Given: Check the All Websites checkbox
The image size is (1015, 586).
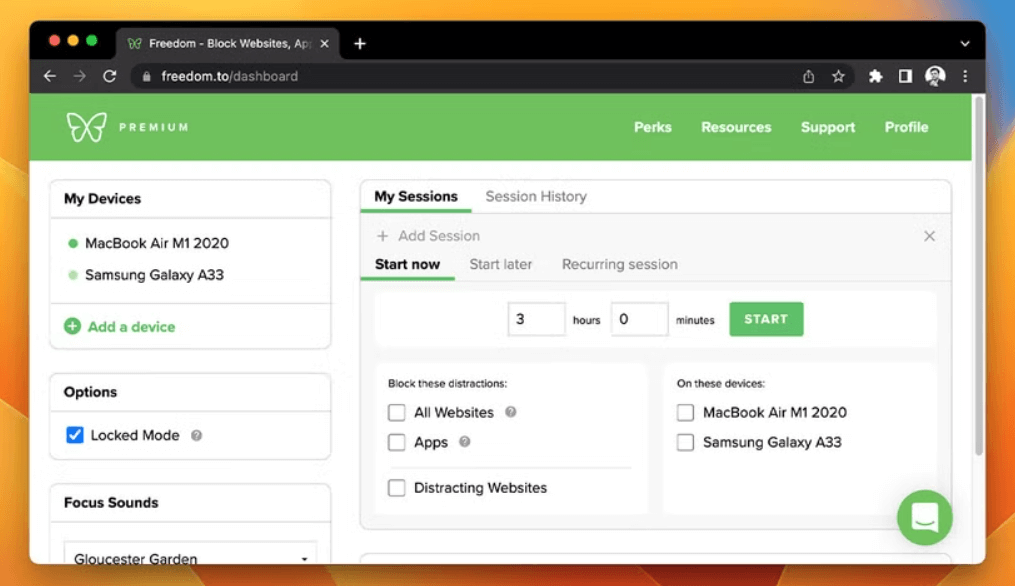Looking at the screenshot, I should pos(396,412).
